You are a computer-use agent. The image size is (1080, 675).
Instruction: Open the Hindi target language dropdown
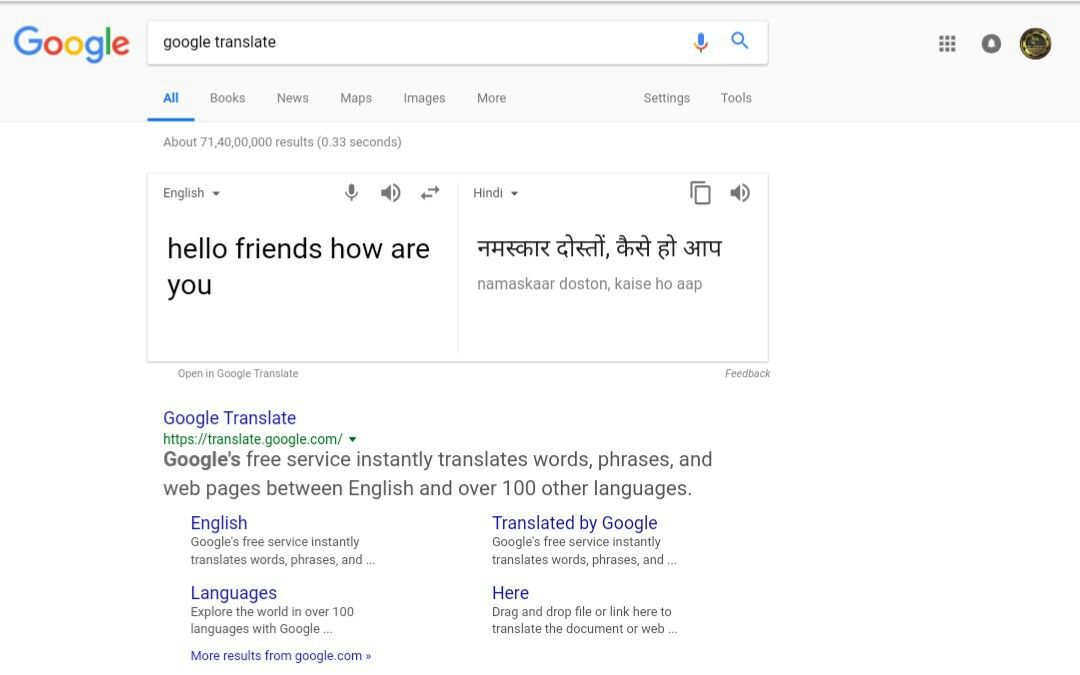click(495, 193)
